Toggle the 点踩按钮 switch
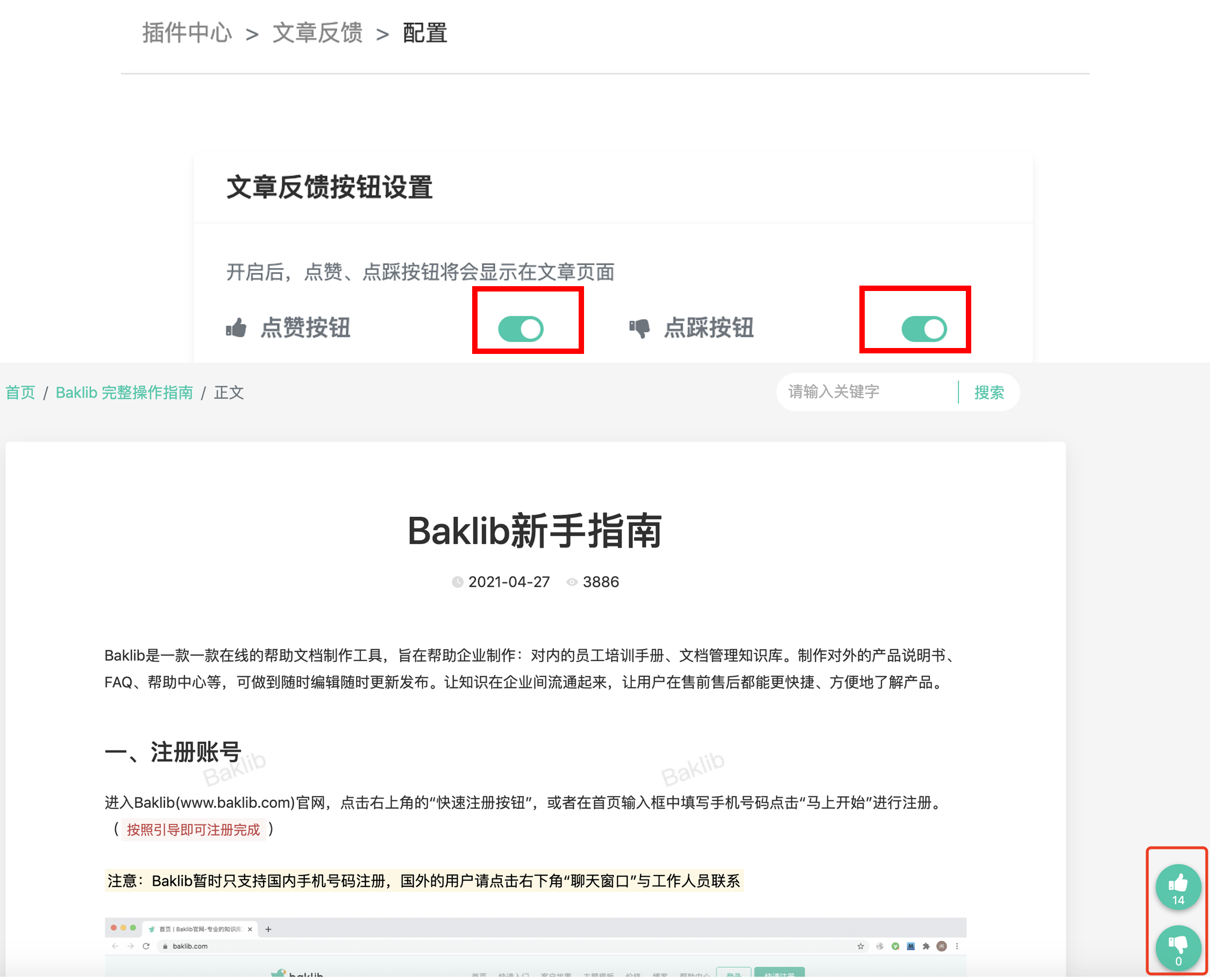The height and width of the screenshot is (980, 1210). click(924, 329)
